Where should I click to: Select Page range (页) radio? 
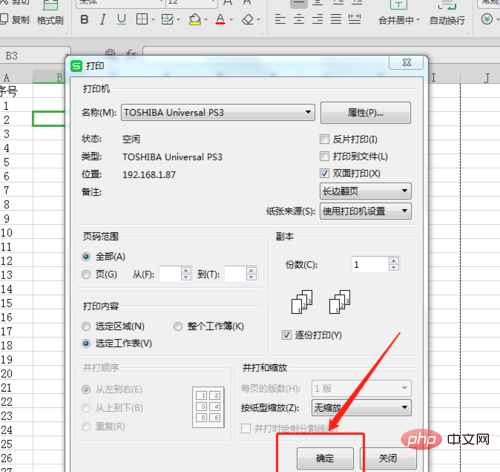click(x=86, y=274)
